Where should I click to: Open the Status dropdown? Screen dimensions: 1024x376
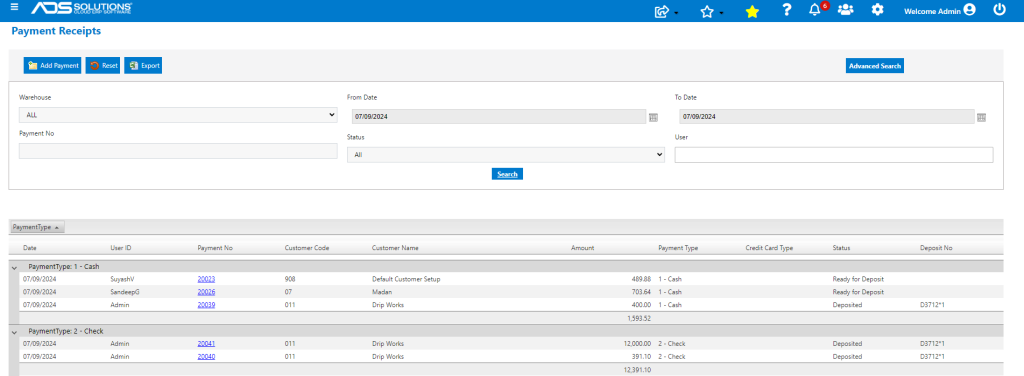coord(505,155)
